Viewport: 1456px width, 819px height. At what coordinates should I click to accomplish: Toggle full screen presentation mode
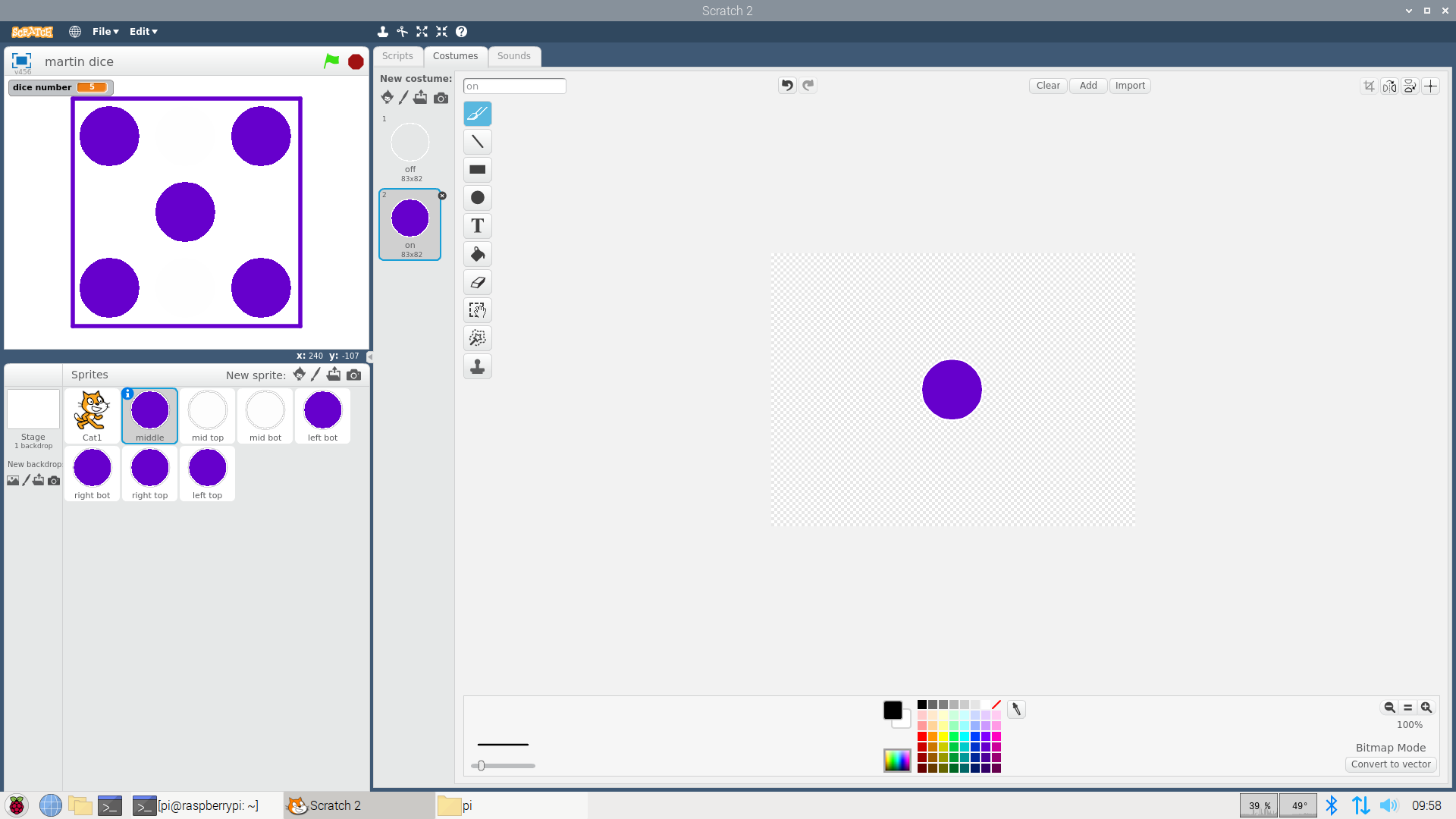[x=21, y=61]
